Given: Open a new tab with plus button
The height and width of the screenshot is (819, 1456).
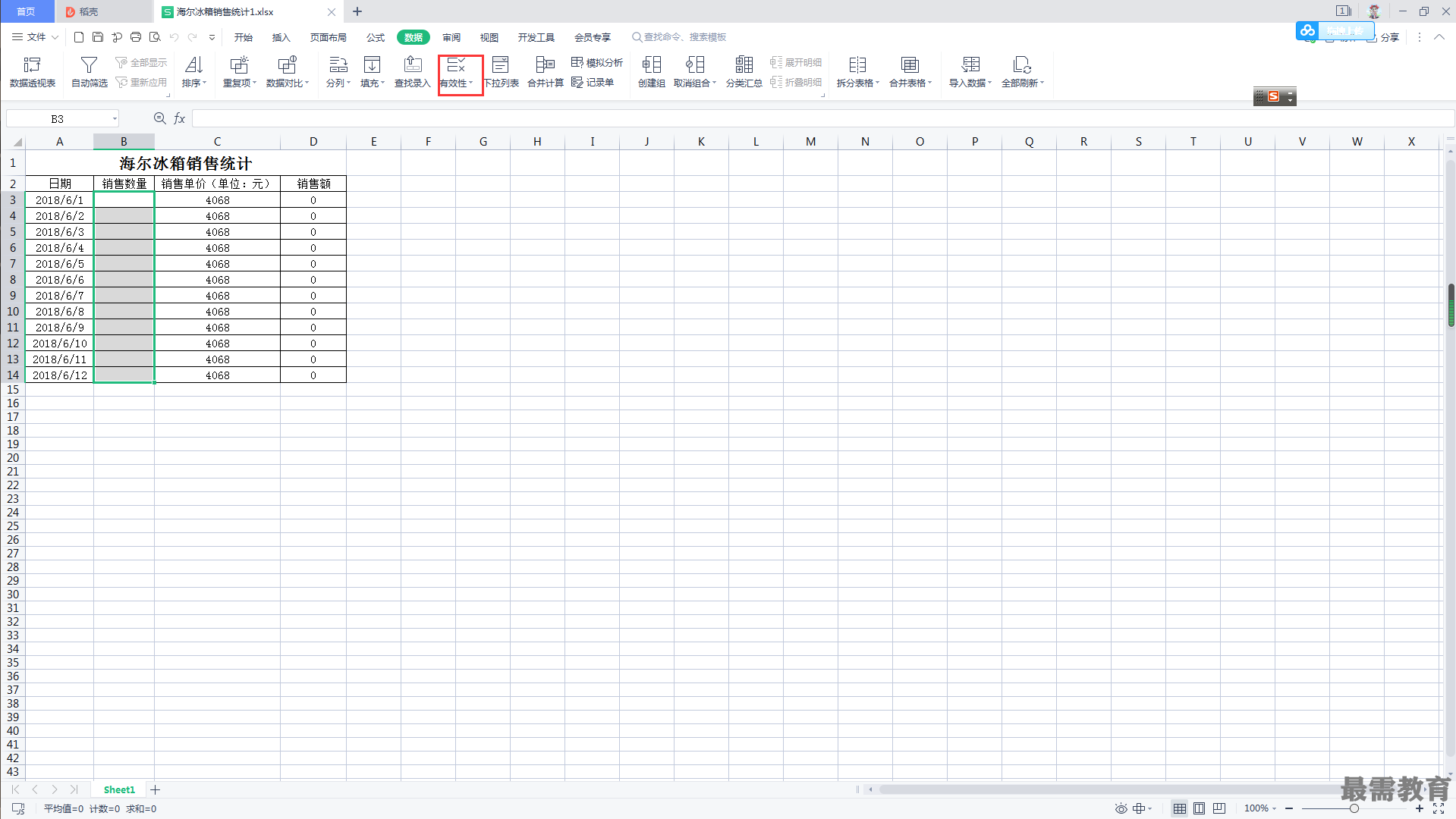Looking at the screenshot, I should 357,11.
